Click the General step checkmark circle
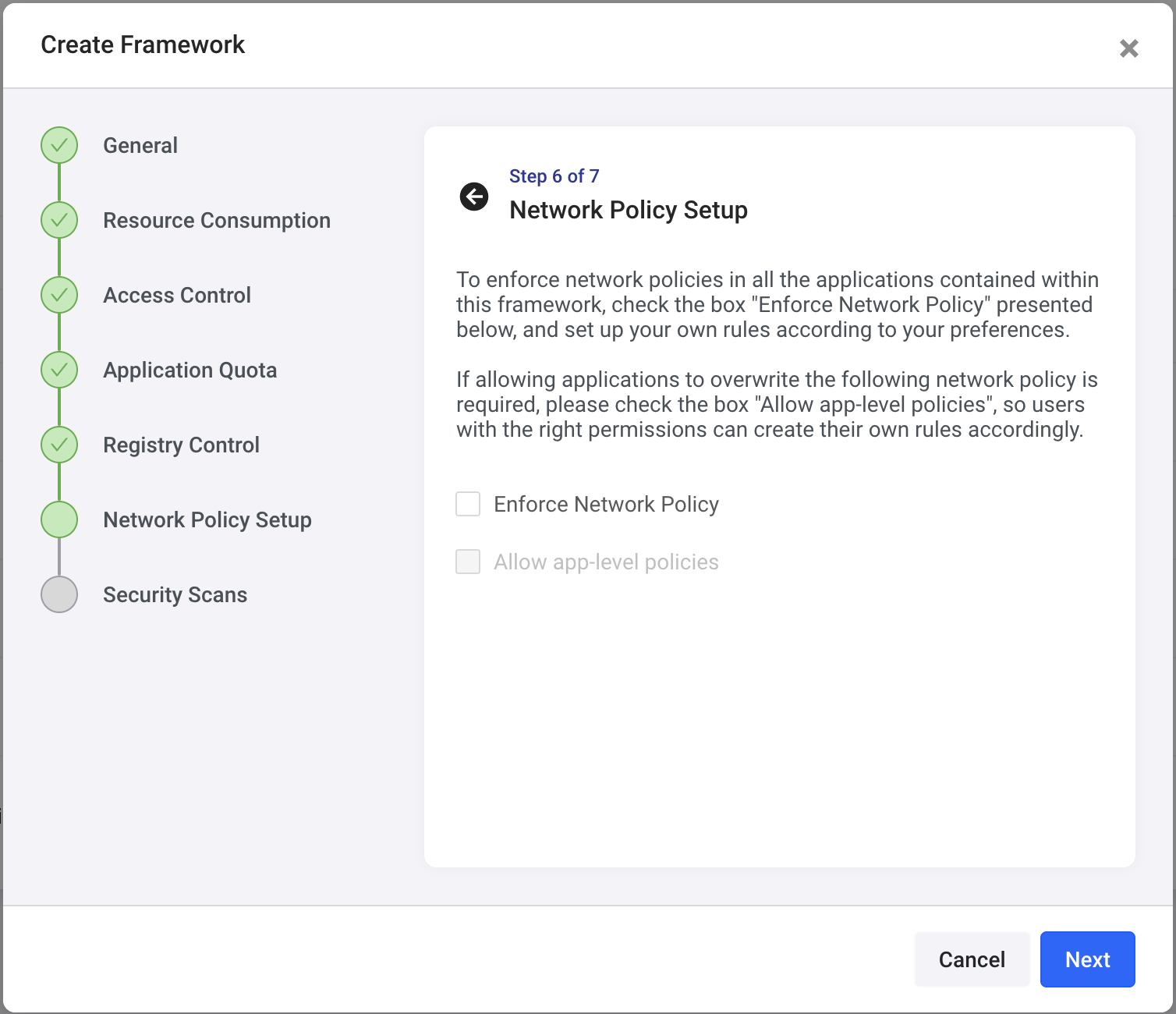Viewport: 1176px width, 1014px height. point(59,145)
